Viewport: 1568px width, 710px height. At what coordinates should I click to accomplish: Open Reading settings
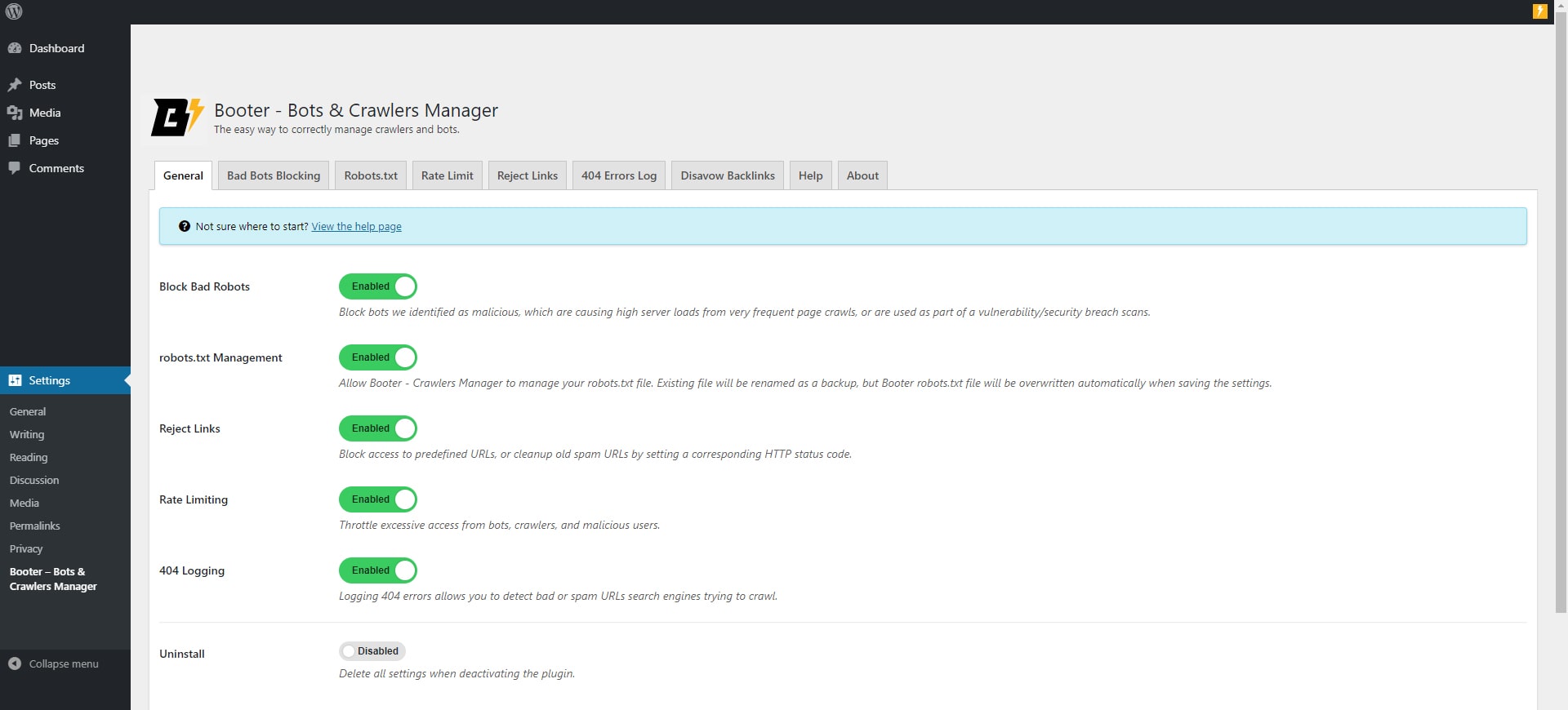(29, 458)
